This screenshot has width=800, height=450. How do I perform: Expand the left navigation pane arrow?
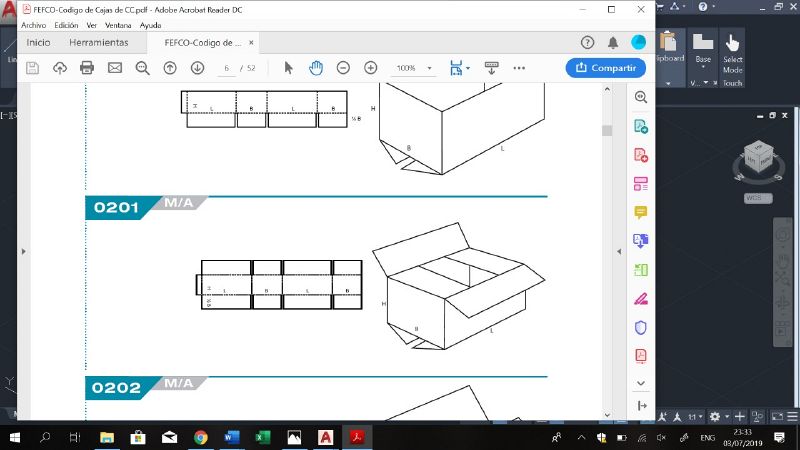click(x=23, y=252)
